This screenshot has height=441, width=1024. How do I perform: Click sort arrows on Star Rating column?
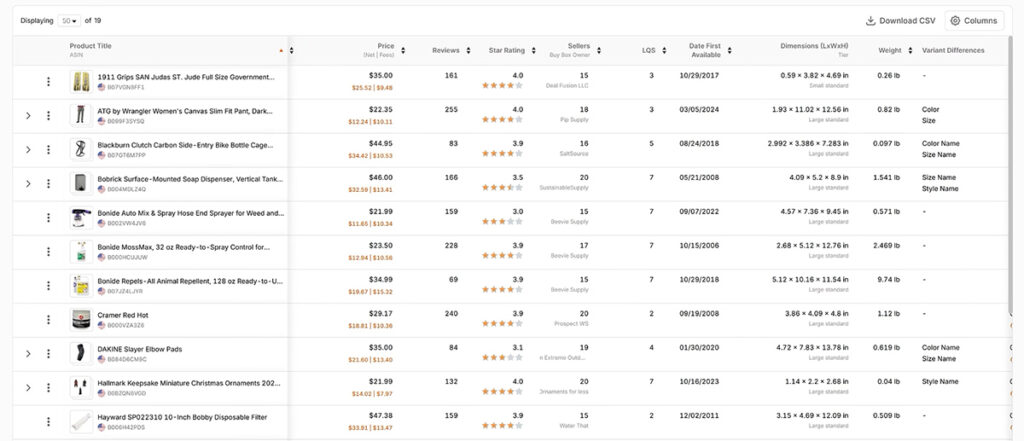[x=533, y=50]
